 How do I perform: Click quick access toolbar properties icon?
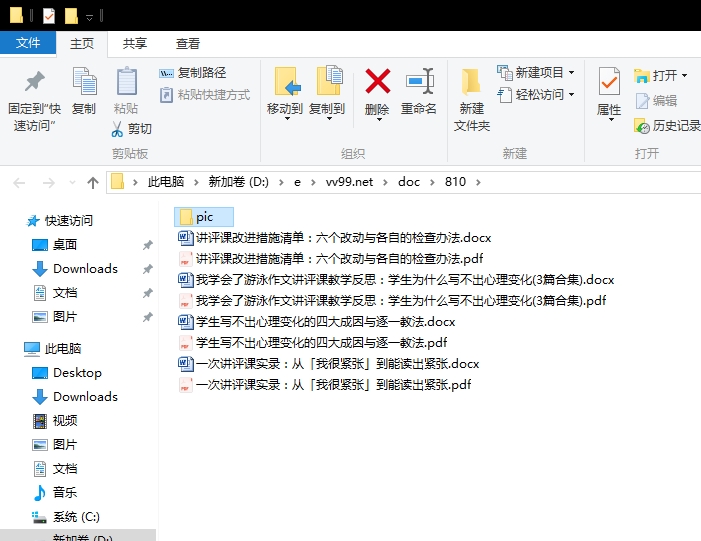(49, 16)
